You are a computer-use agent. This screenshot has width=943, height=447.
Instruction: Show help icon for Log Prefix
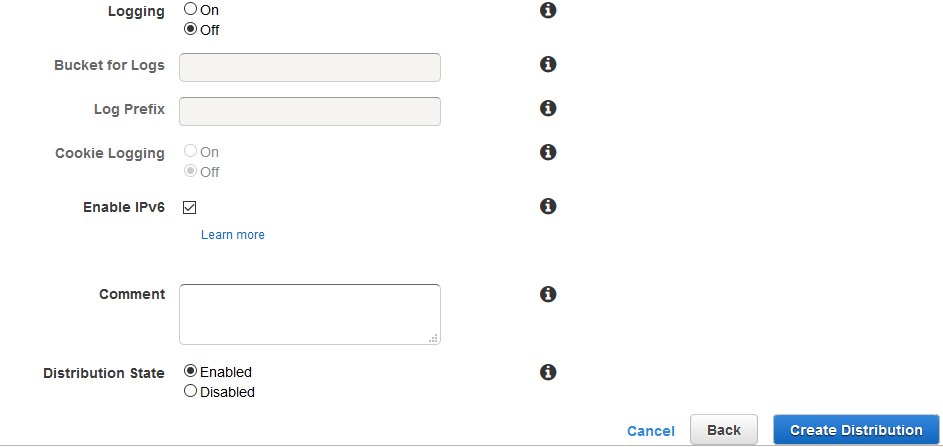[x=548, y=108]
